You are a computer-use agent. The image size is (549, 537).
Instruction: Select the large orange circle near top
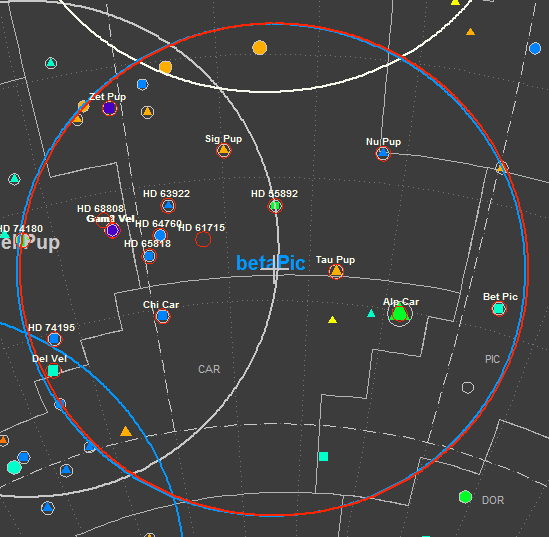(x=259, y=48)
